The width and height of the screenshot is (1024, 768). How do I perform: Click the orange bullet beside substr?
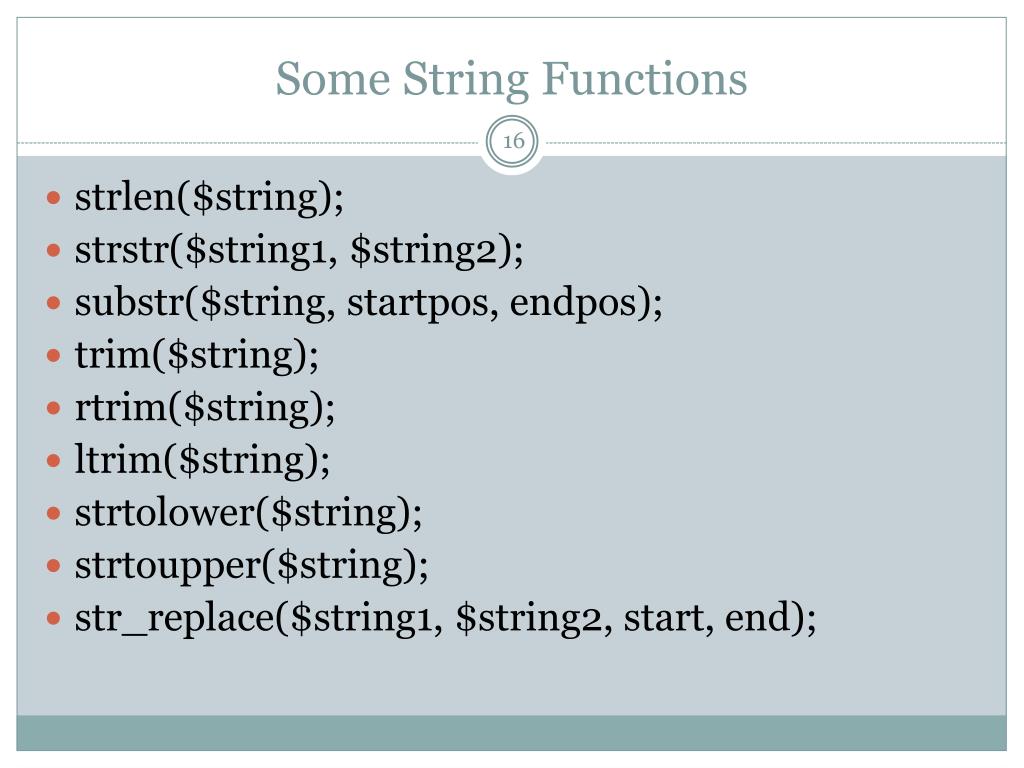pyautogui.click(x=54, y=303)
